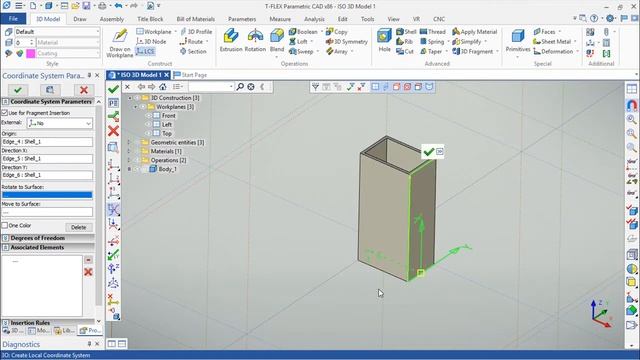Expand the Geometric entities tree folder
640x360 pixels.
coord(129,142)
